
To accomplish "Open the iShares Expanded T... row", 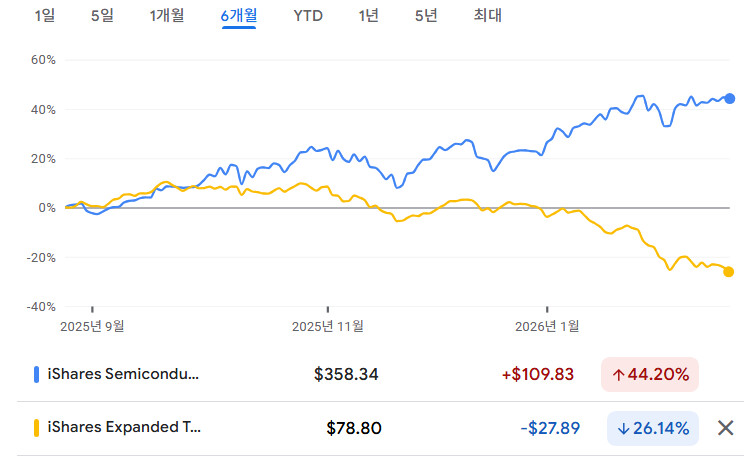I will [x=123, y=428].
